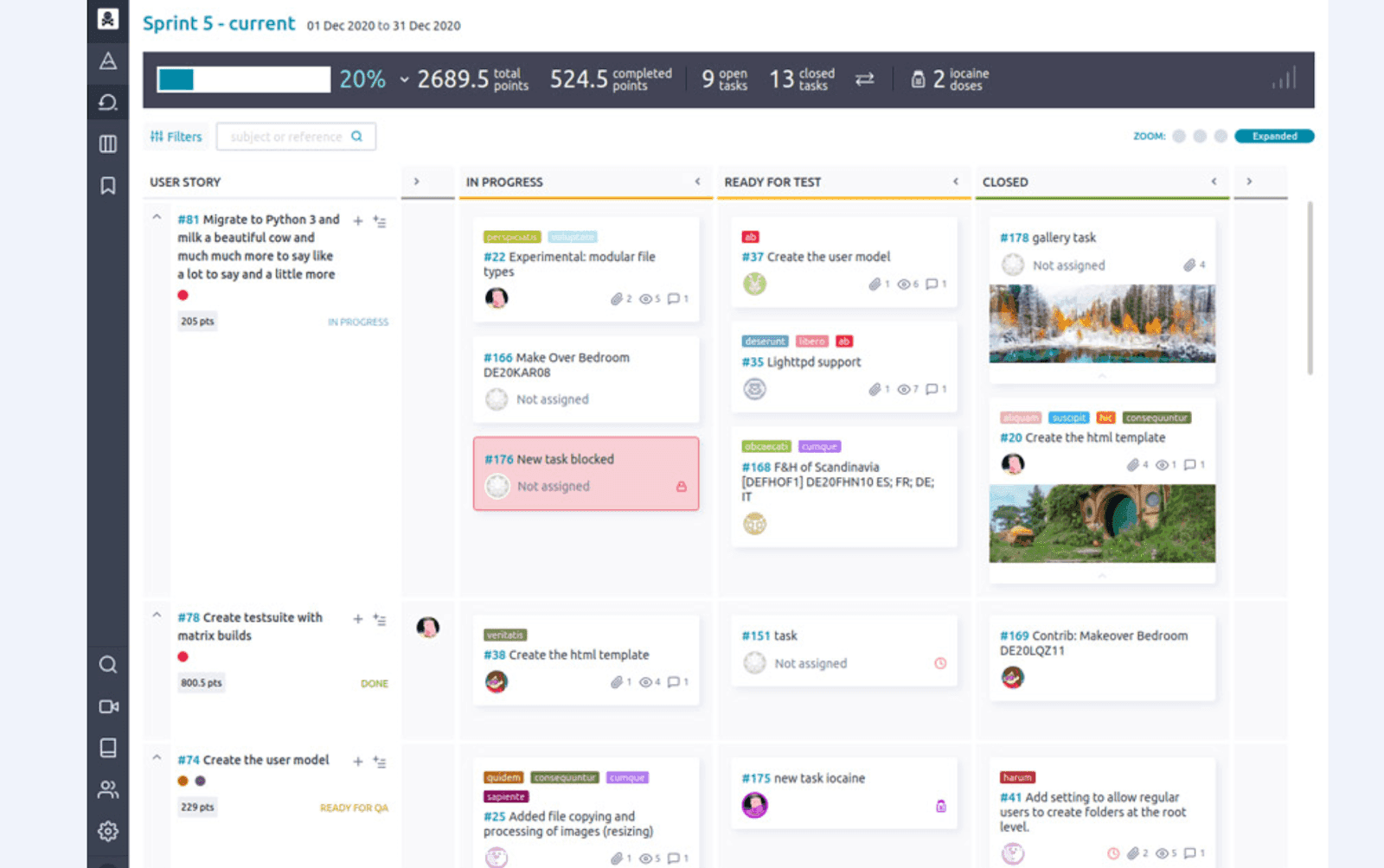Open task #37 Create the user model
The image size is (1384, 868).
(816, 257)
